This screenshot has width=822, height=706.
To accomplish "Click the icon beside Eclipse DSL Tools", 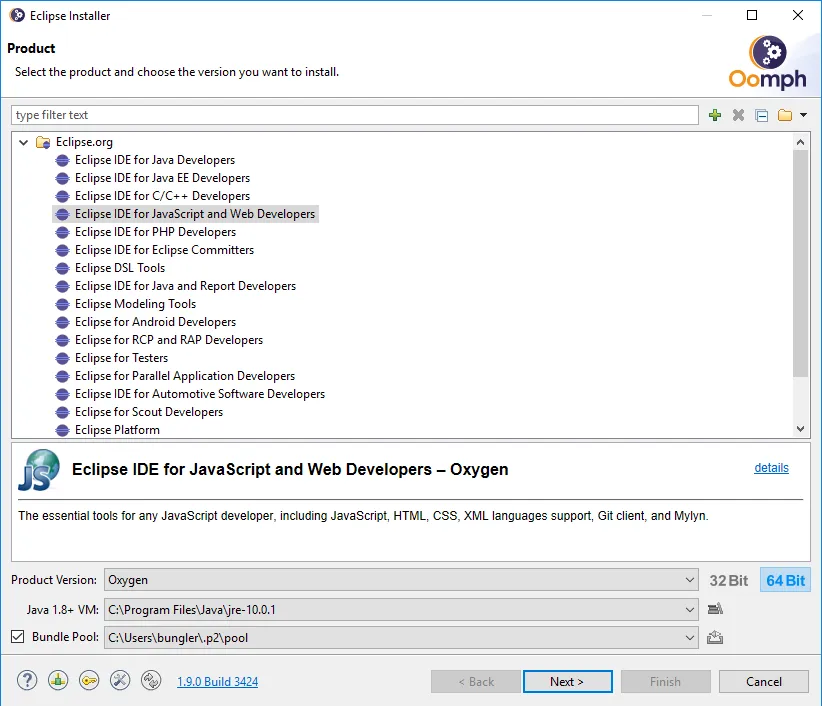I will click(x=62, y=268).
